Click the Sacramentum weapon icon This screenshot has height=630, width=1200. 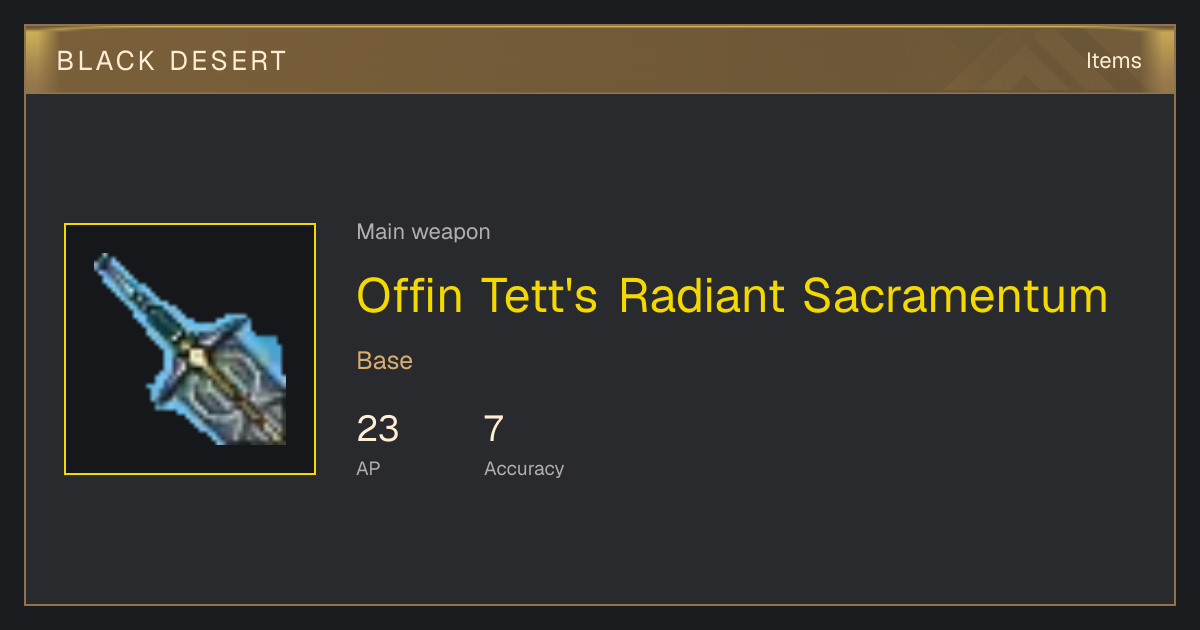[x=190, y=349]
